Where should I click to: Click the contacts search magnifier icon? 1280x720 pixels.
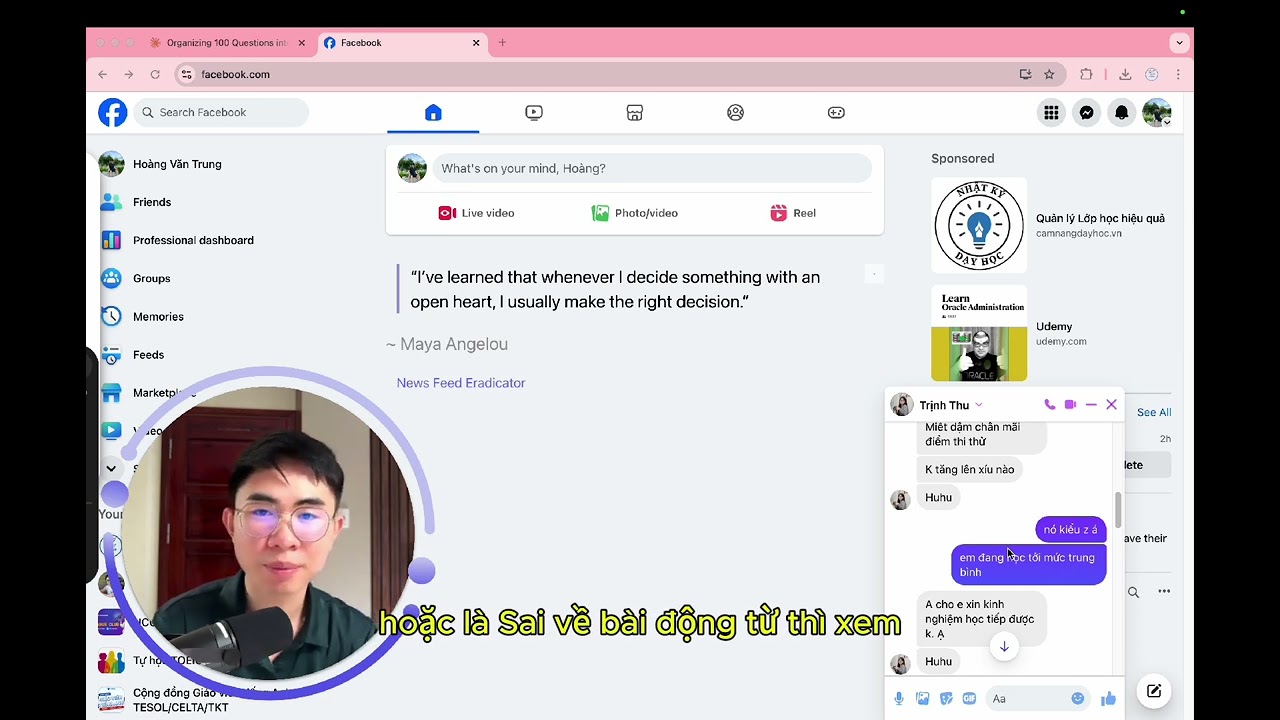1133,592
